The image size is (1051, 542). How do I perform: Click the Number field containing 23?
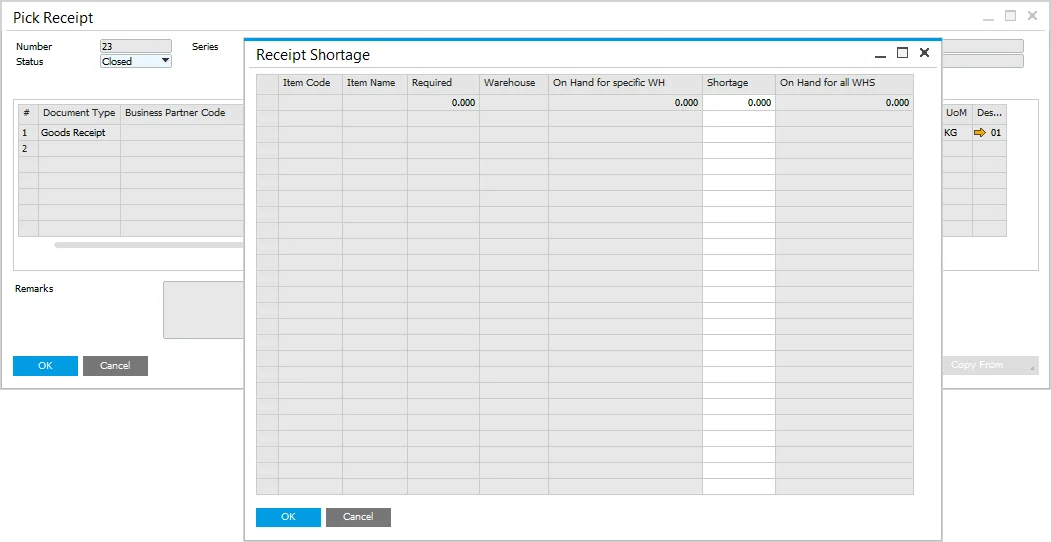[135, 46]
